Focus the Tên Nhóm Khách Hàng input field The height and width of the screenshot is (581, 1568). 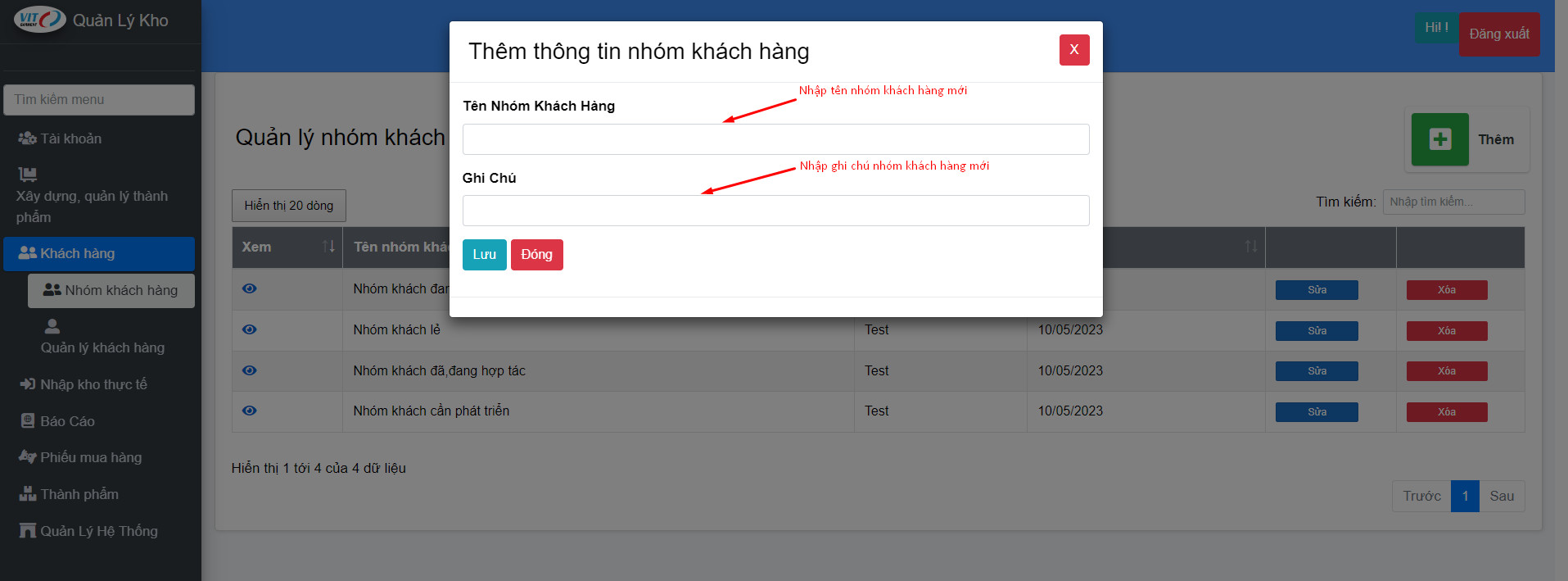pos(776,139)
